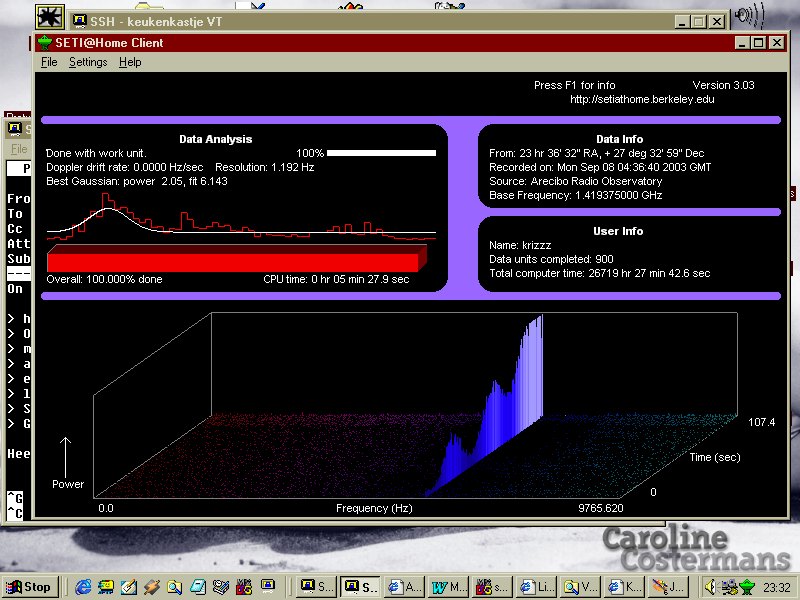800x600 pixels.
Task: Click the white 100% work unit progress bar
Action: pos(381,153)
